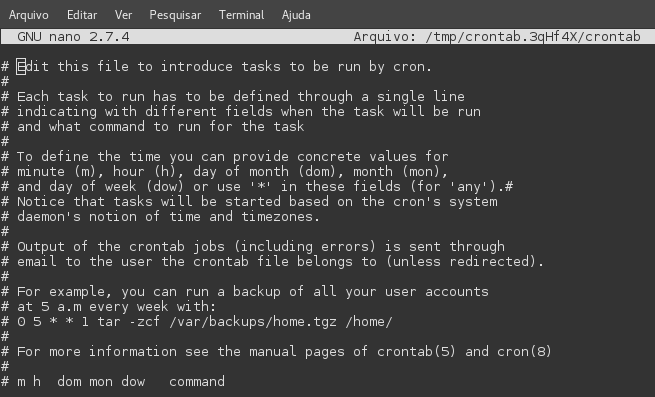This screenshot has width=655, height=397.
Task: Click the example tar -zcf command line
Action: coord(197,322)
